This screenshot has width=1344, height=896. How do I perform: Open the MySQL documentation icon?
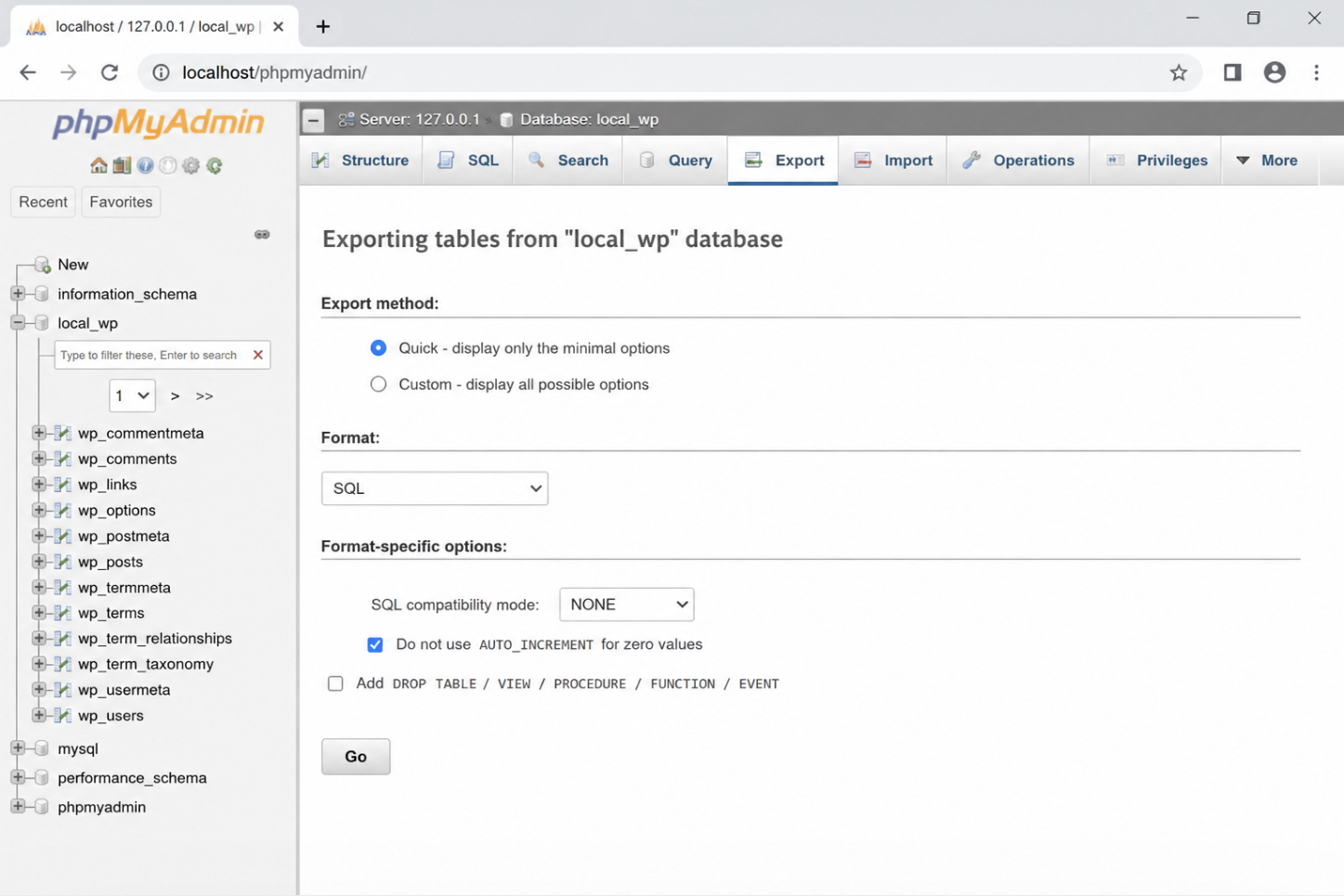pos(168,165)
